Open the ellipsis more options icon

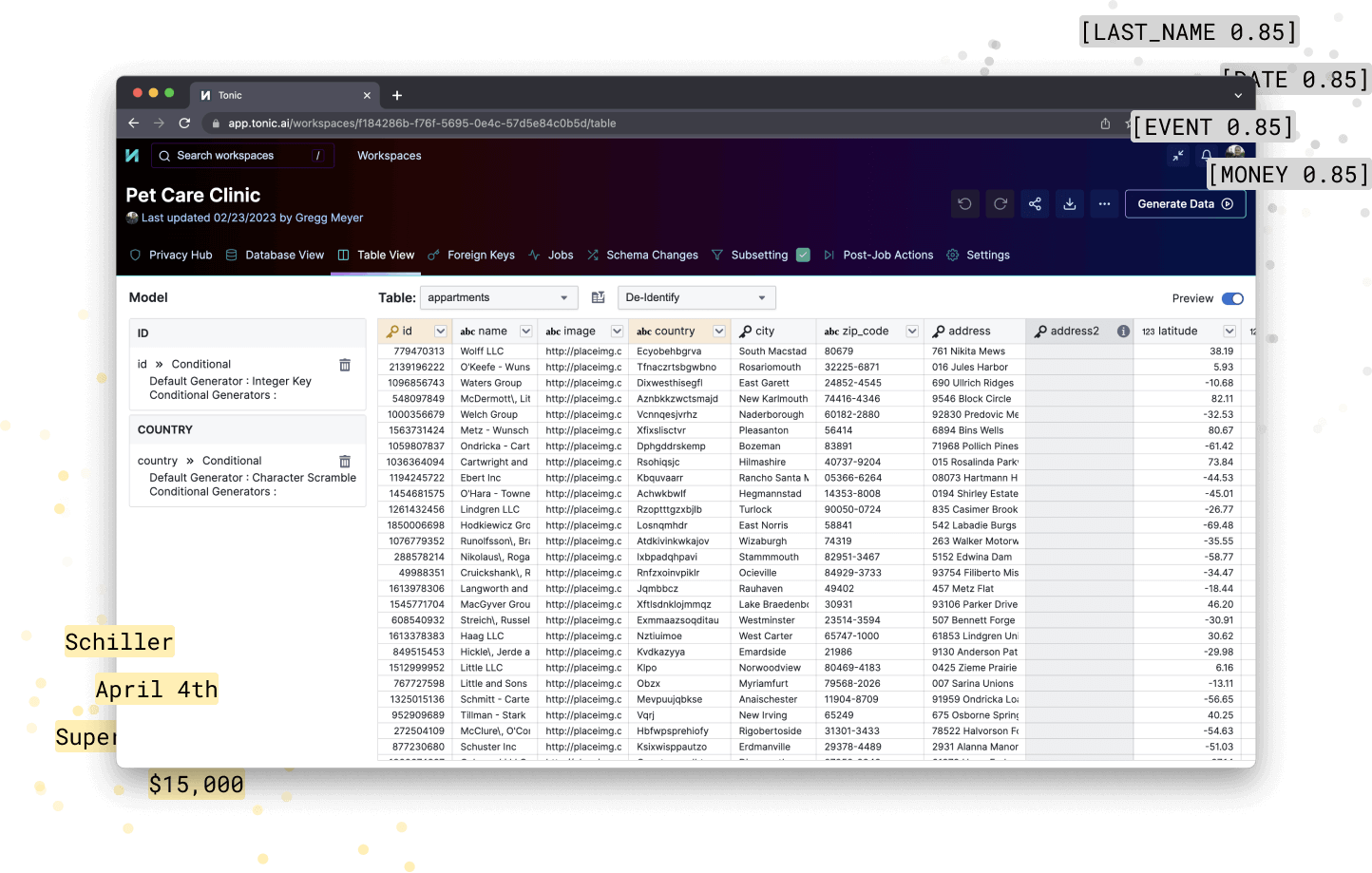pos(1104,203)
